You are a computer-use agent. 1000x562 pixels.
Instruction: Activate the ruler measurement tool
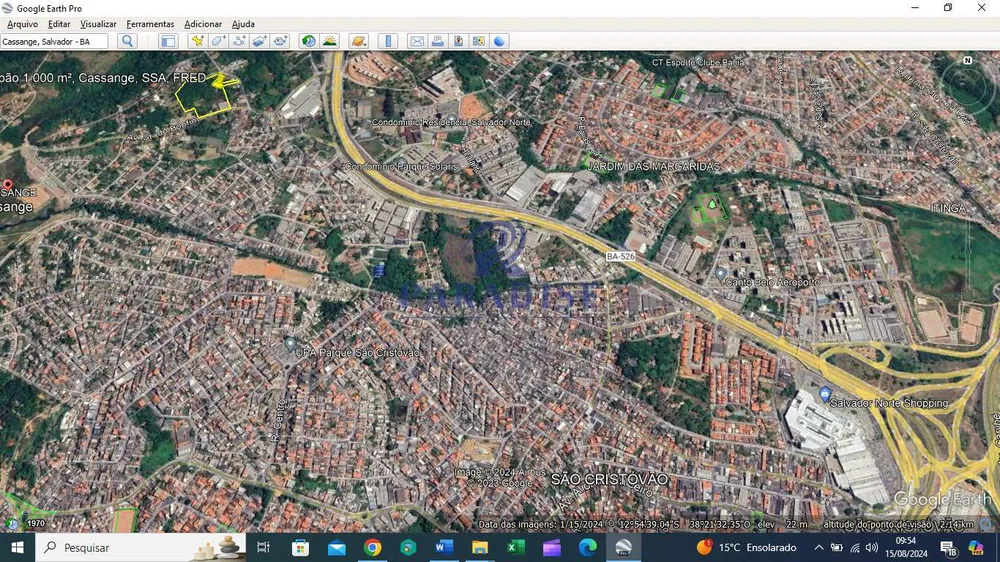(x=388, y=41)
